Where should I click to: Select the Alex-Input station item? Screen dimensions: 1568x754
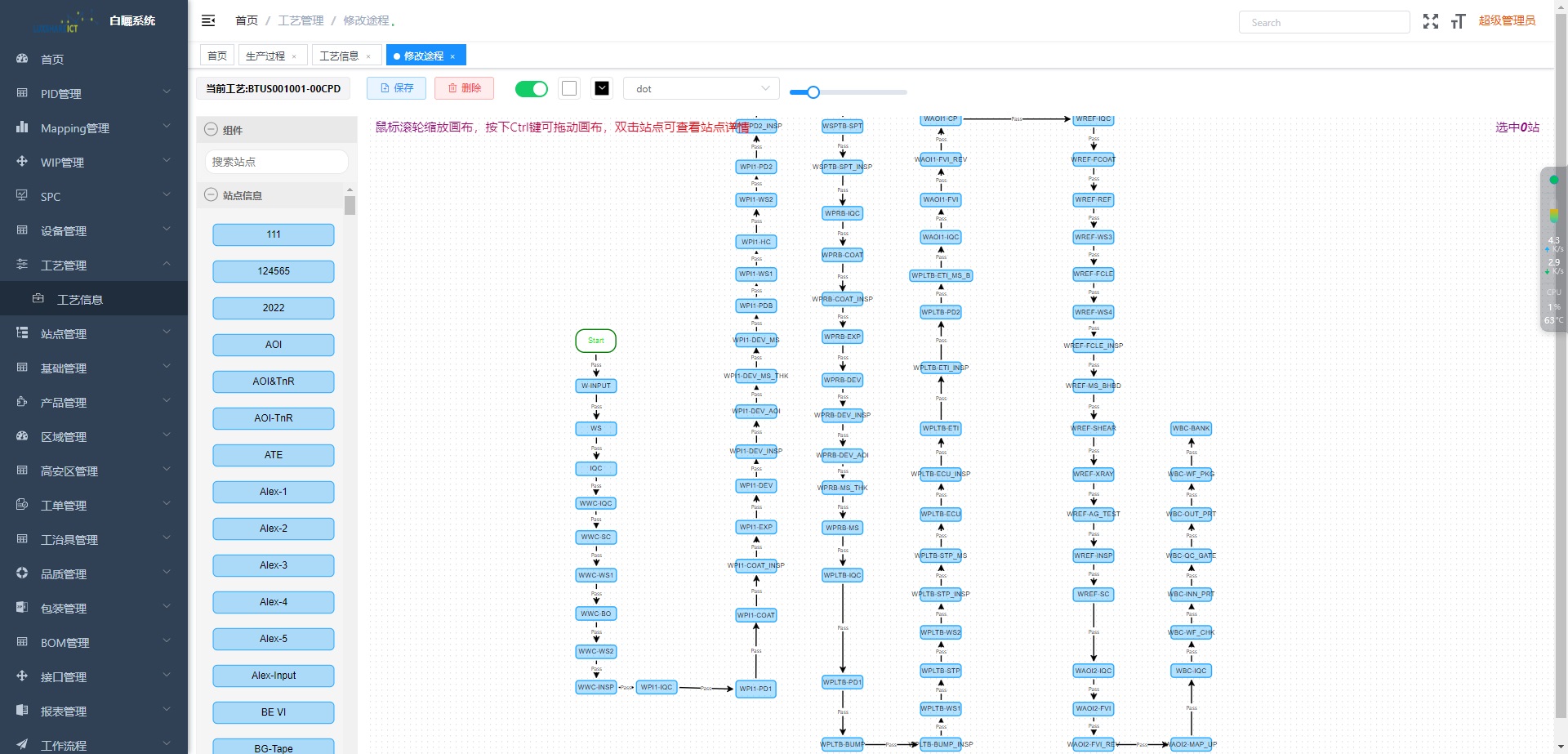coord(274,676)
